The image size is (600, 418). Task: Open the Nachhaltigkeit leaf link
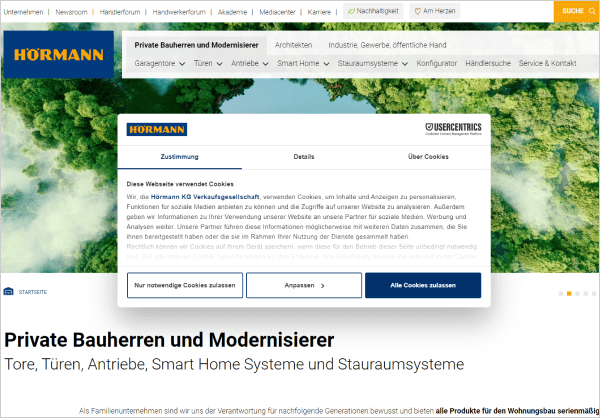click(372, 11)
